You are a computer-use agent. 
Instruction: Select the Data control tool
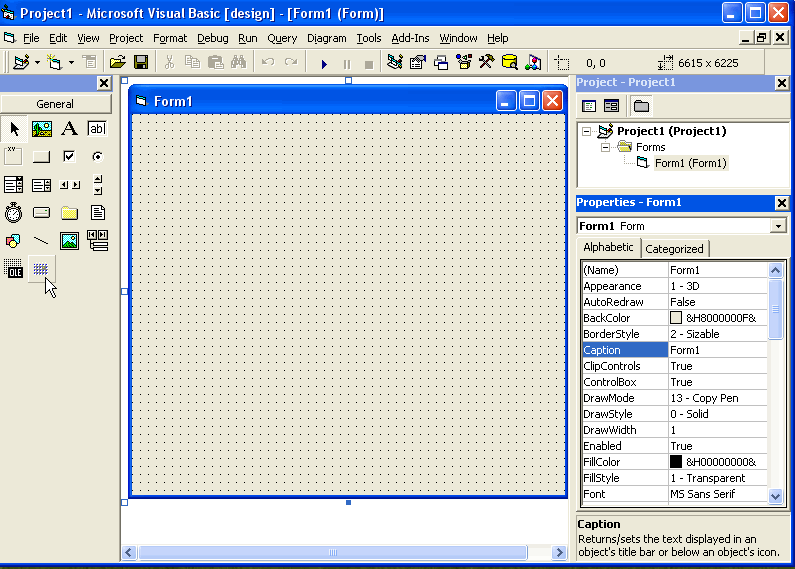tap(97, 241)
